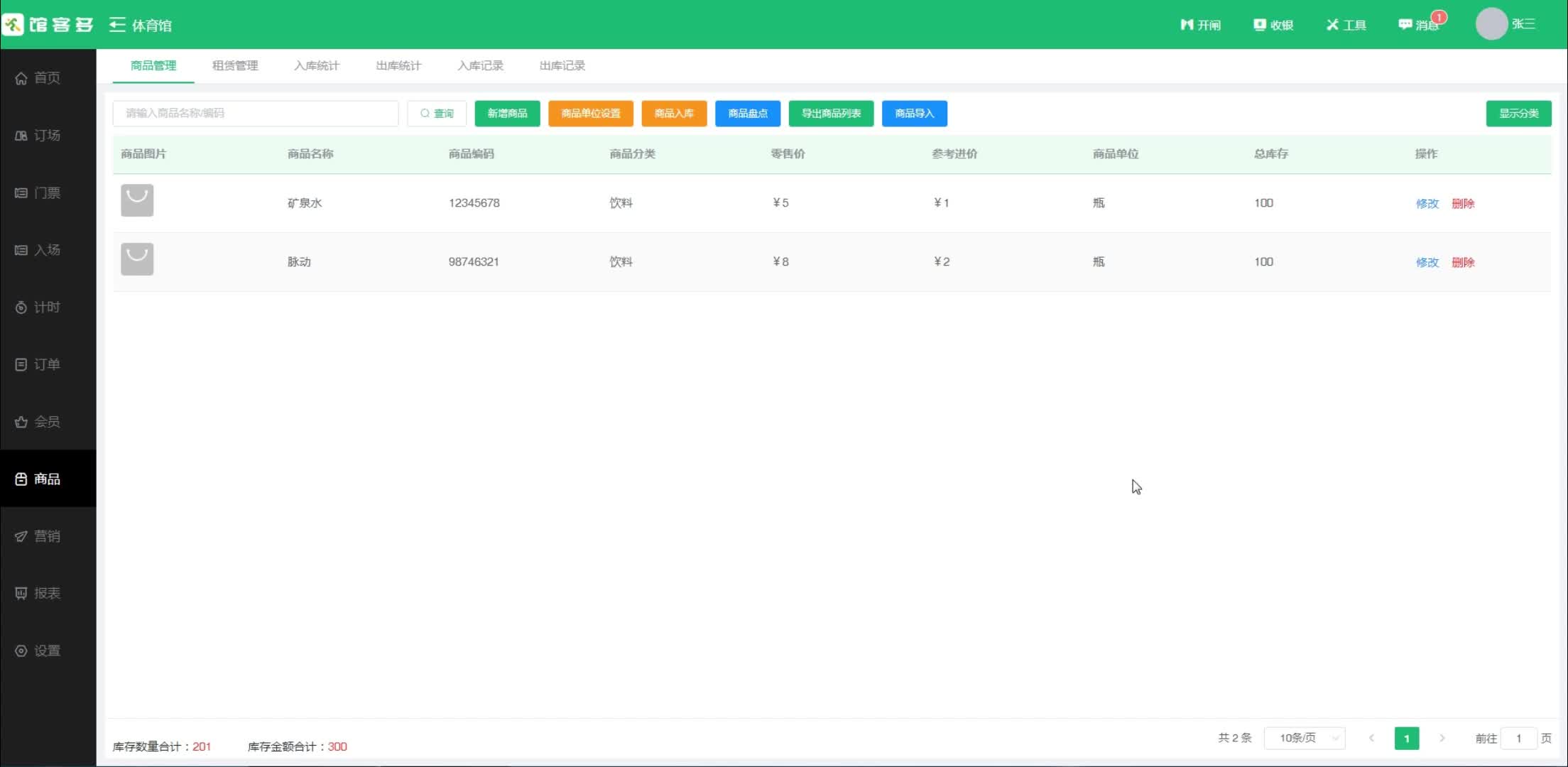Switch to the 出库记录 tab

pos(562,65)
